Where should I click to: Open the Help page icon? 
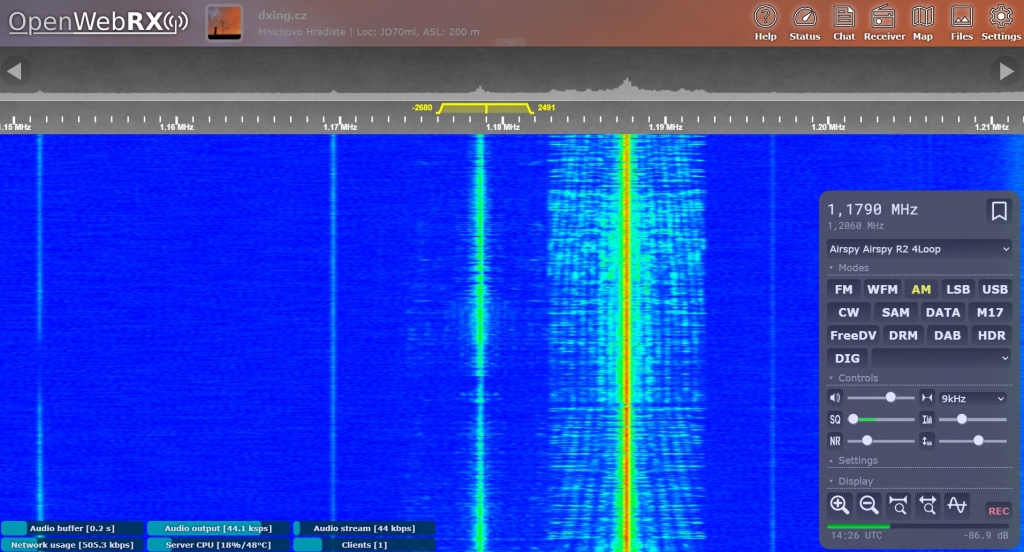pyautogui.click(x=765, y=22)
